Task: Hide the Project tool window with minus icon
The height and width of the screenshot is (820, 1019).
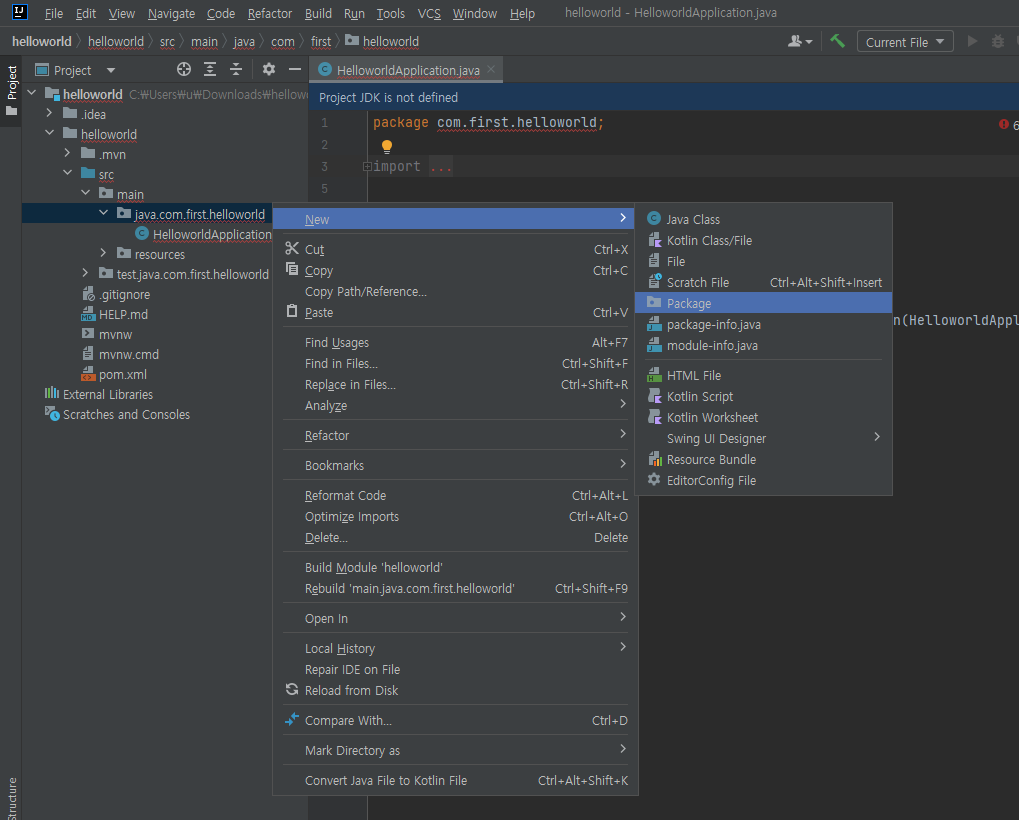Action: click(294, 70)
